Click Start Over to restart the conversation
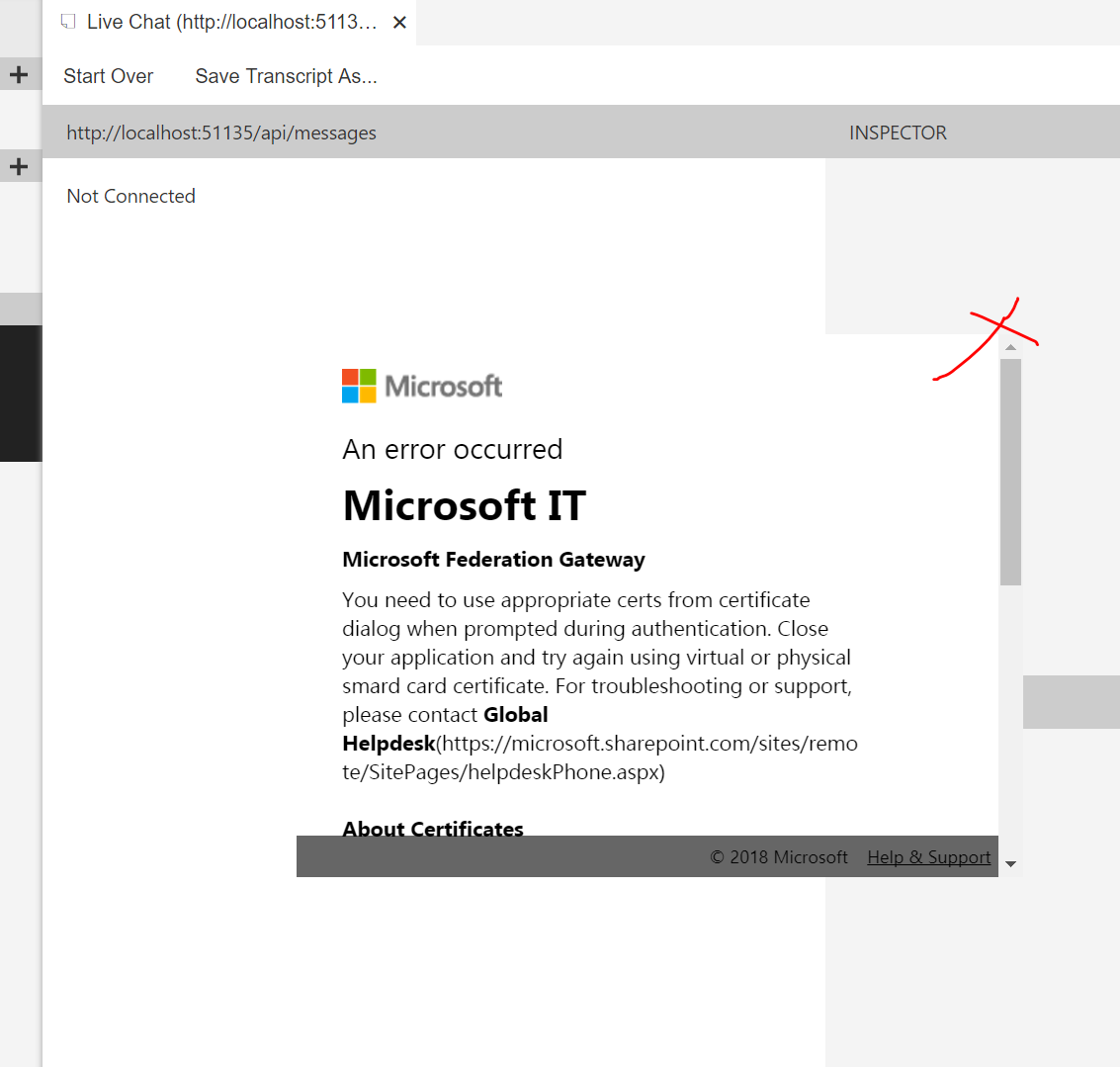This screenshot has width=1120, height=1067. (x=109, y=75)
